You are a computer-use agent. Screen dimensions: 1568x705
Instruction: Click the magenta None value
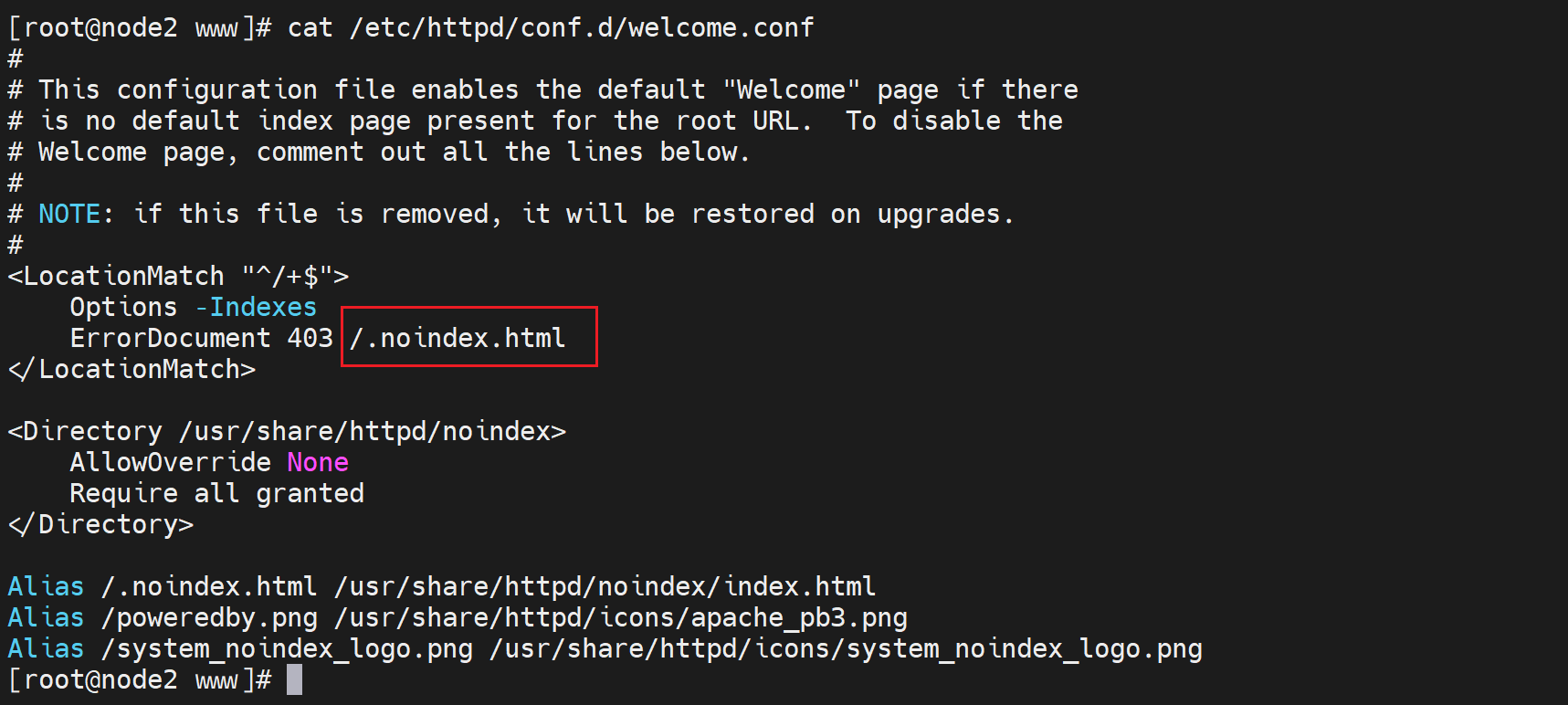[318, 462]
